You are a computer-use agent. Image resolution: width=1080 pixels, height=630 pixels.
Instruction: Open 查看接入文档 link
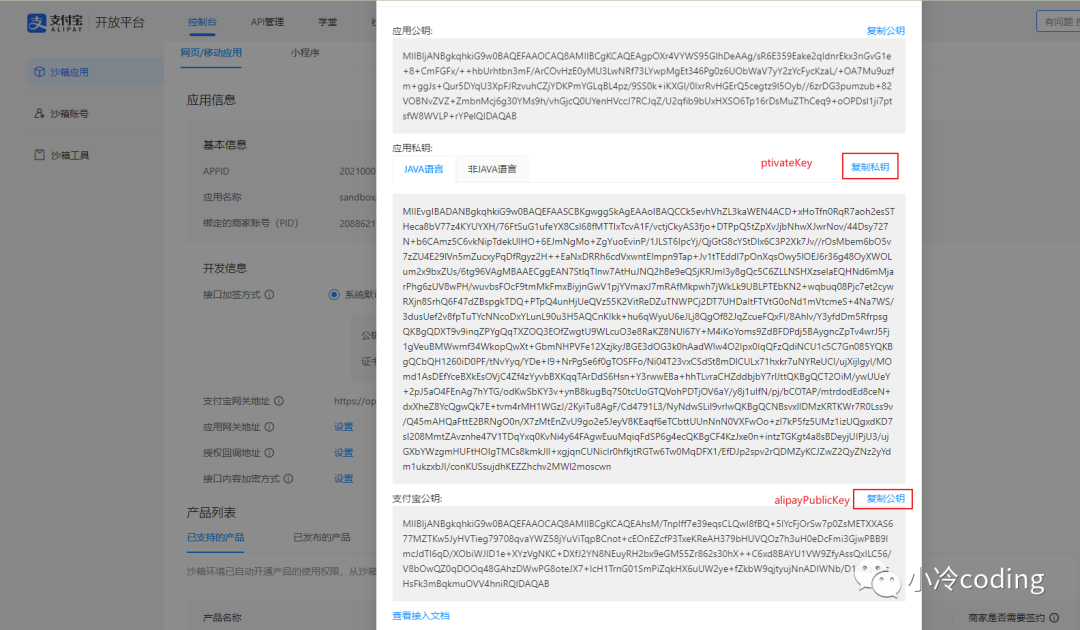tap(421, 616)
